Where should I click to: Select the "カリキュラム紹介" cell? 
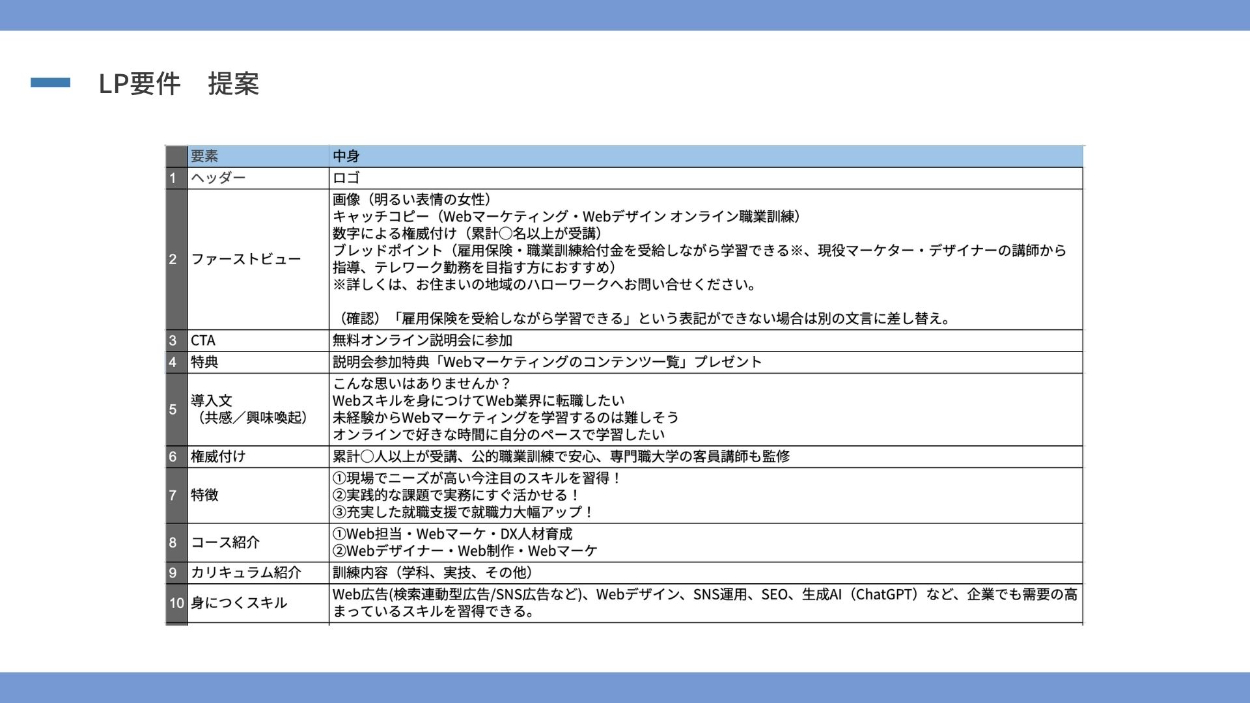[257, 573]
